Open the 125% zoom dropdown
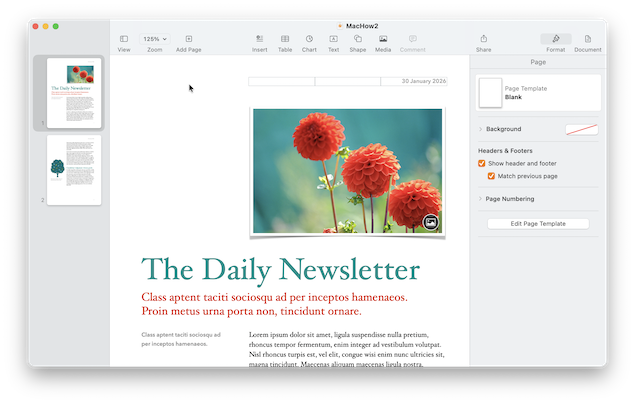Image resolution: width=635 pixels, height=404 pixels. point(155,39)
